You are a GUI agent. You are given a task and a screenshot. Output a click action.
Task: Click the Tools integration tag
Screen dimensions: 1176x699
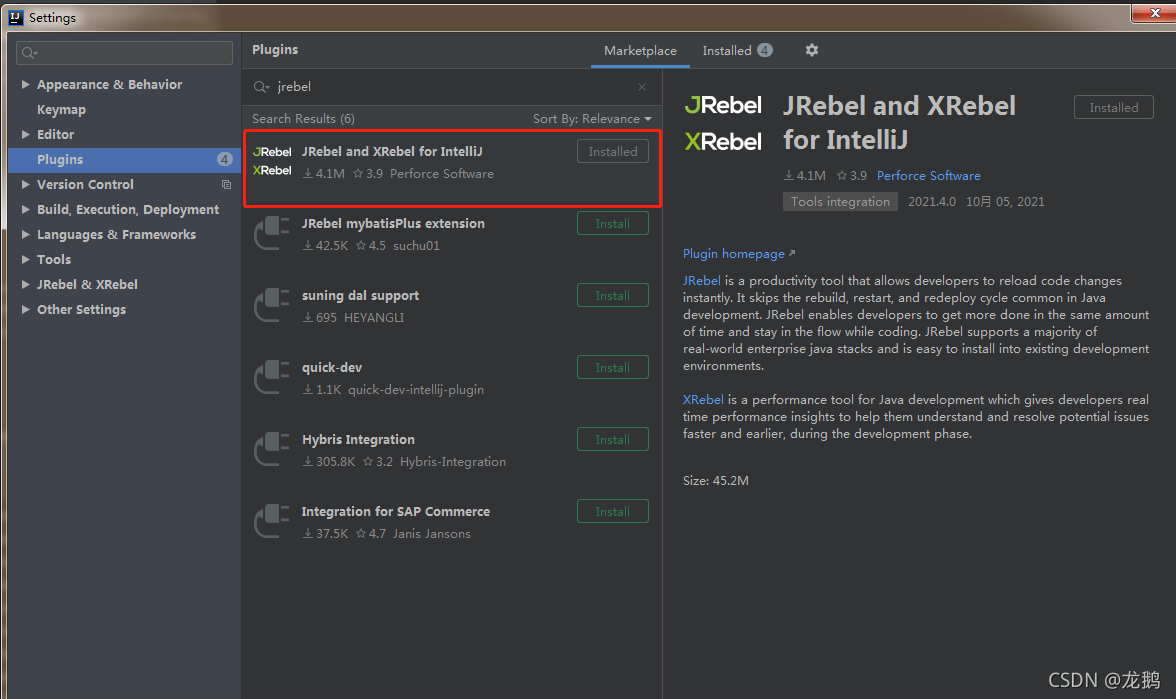click(x=840, y=202)
